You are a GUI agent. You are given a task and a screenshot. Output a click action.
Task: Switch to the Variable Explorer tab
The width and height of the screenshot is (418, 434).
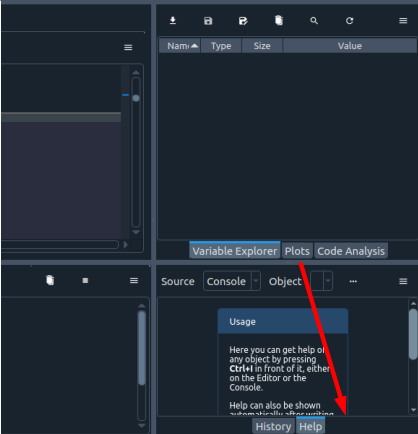pyautogui.click(x=235, y=251)
